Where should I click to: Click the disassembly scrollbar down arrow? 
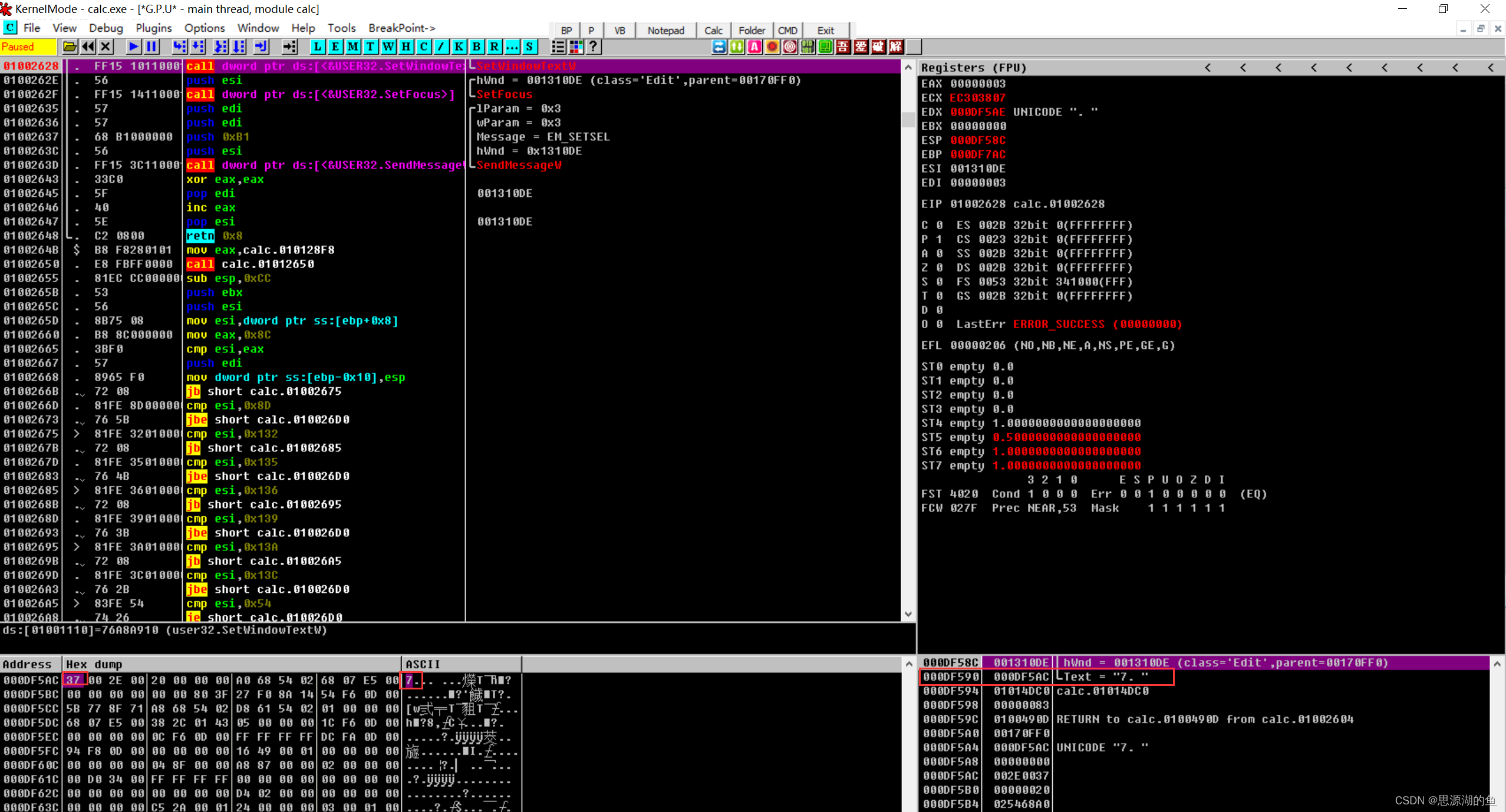(x=908, y=614)
